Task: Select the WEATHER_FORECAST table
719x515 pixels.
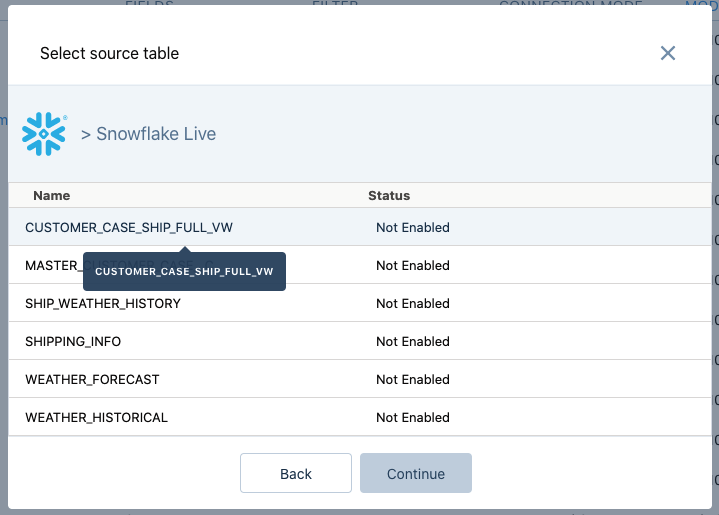Action: point(92,380)
